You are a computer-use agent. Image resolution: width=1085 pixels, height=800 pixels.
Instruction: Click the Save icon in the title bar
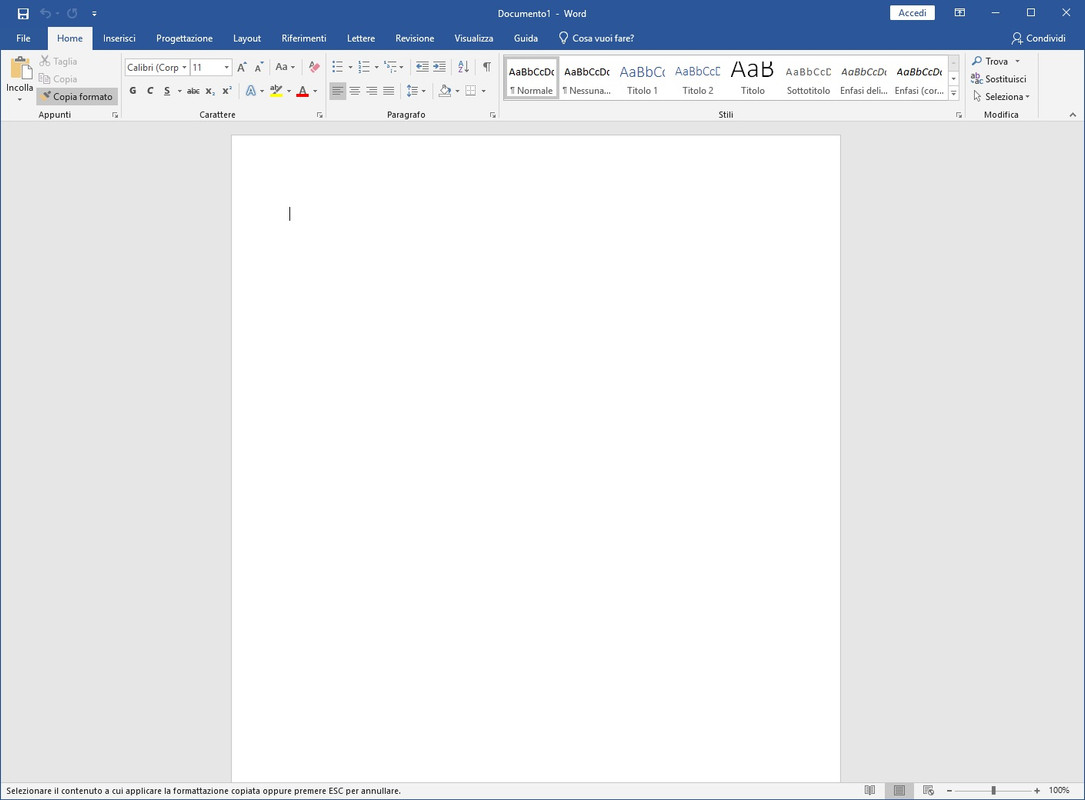point(23,13)
